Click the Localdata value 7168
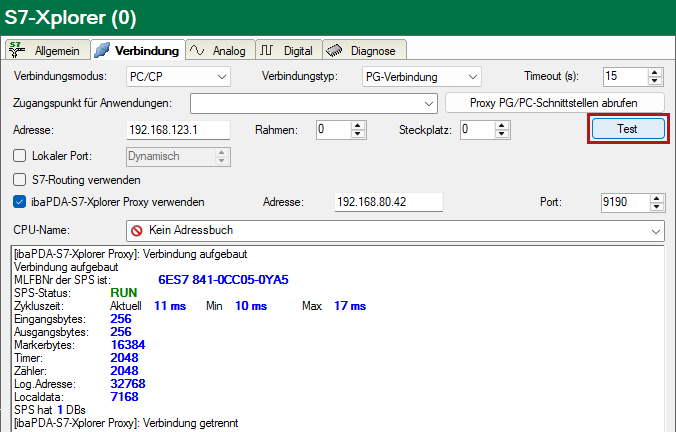The height and width of the screenshot is (432, 676). click(125, 397)
